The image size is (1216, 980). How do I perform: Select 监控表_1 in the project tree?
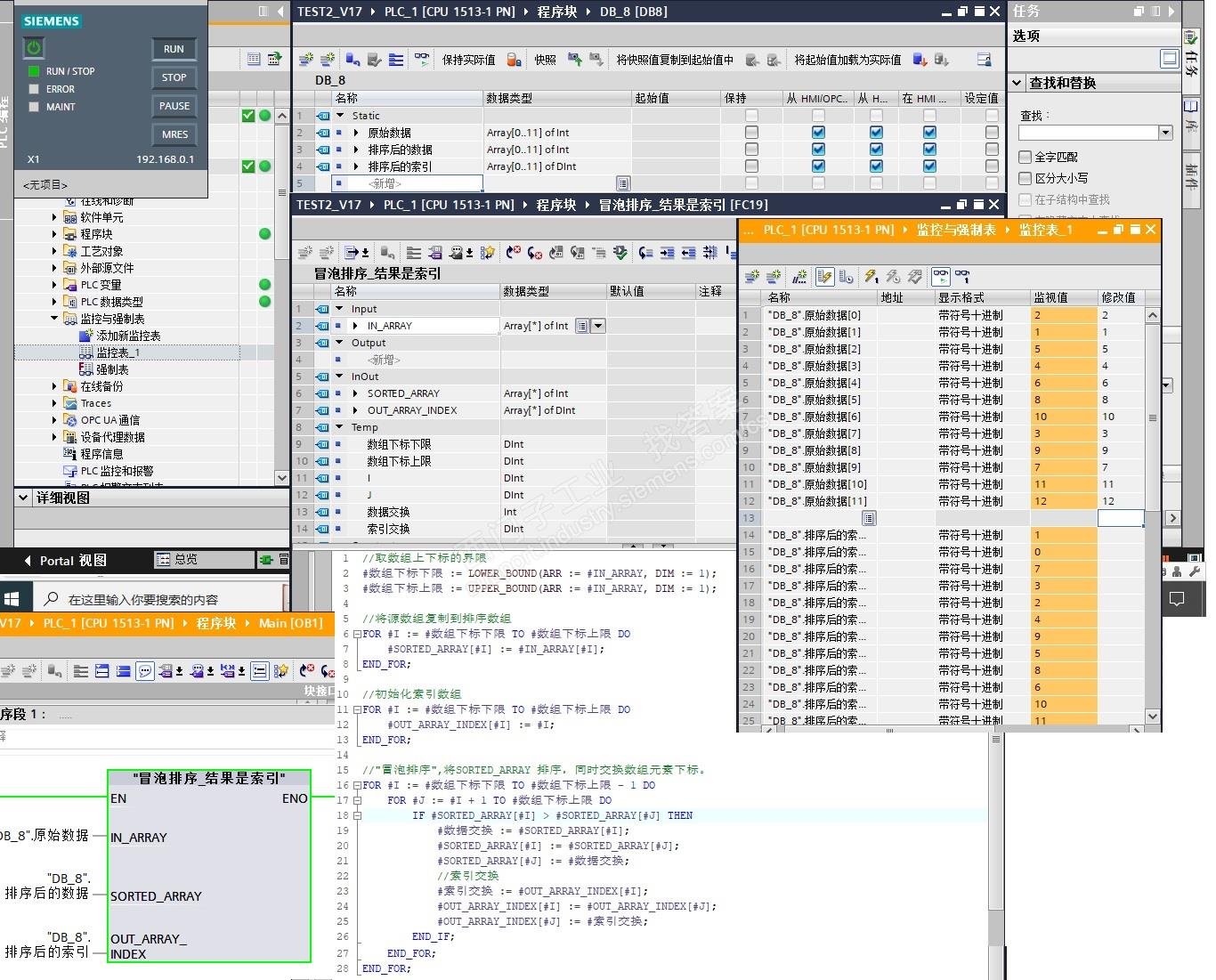pyautogui.click(x=118, y=352)
